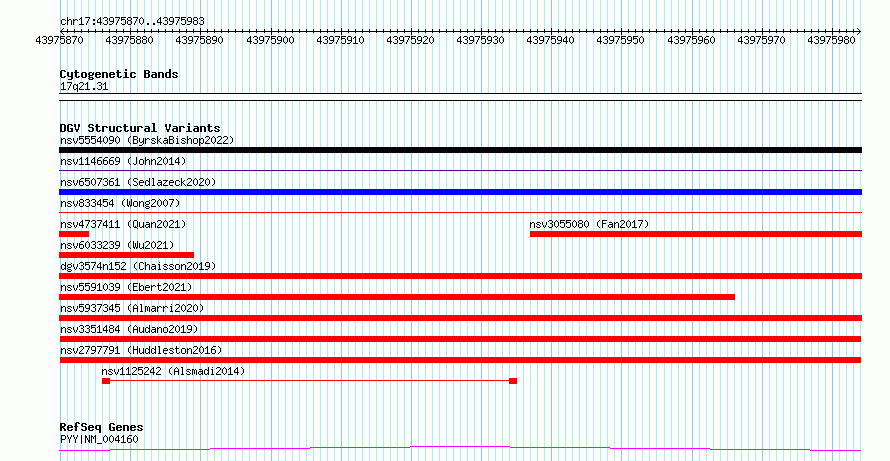Select the short red nsv4737411 bar
Screen dimensions: 890x461
pos(74,234)
